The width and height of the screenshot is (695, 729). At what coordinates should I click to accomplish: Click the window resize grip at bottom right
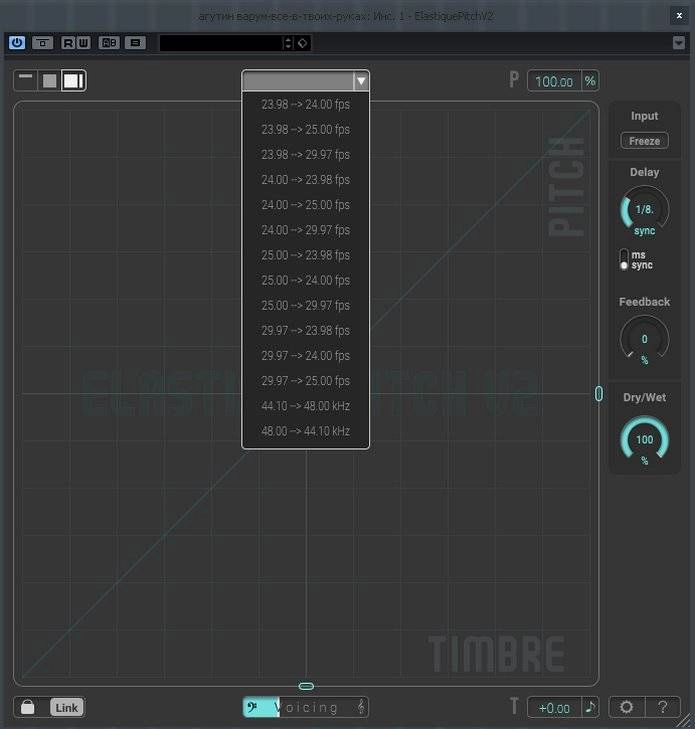[x=685, y=720]
